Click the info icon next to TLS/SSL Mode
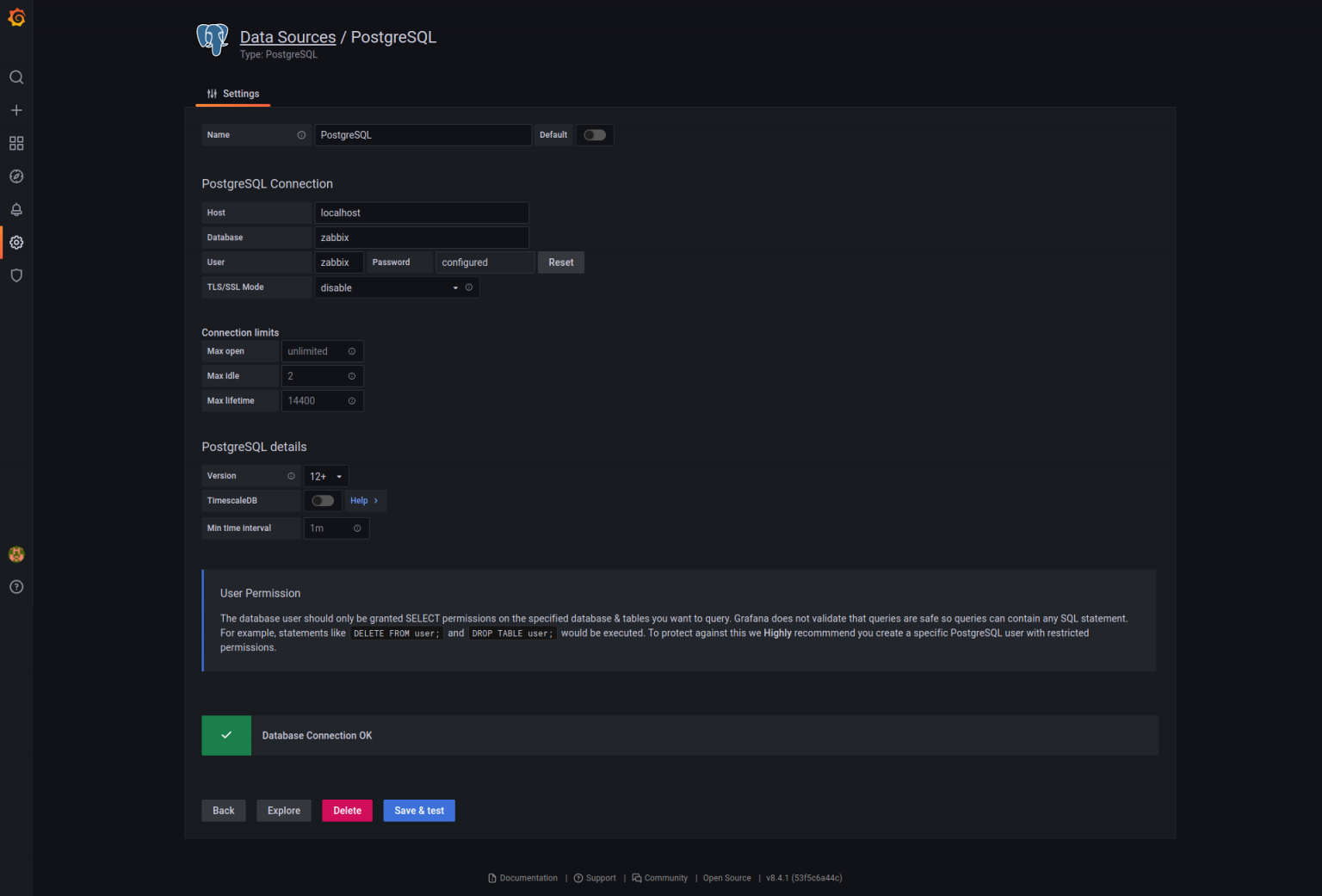This screenshot has height=896, width=1322. click(469, 287)
